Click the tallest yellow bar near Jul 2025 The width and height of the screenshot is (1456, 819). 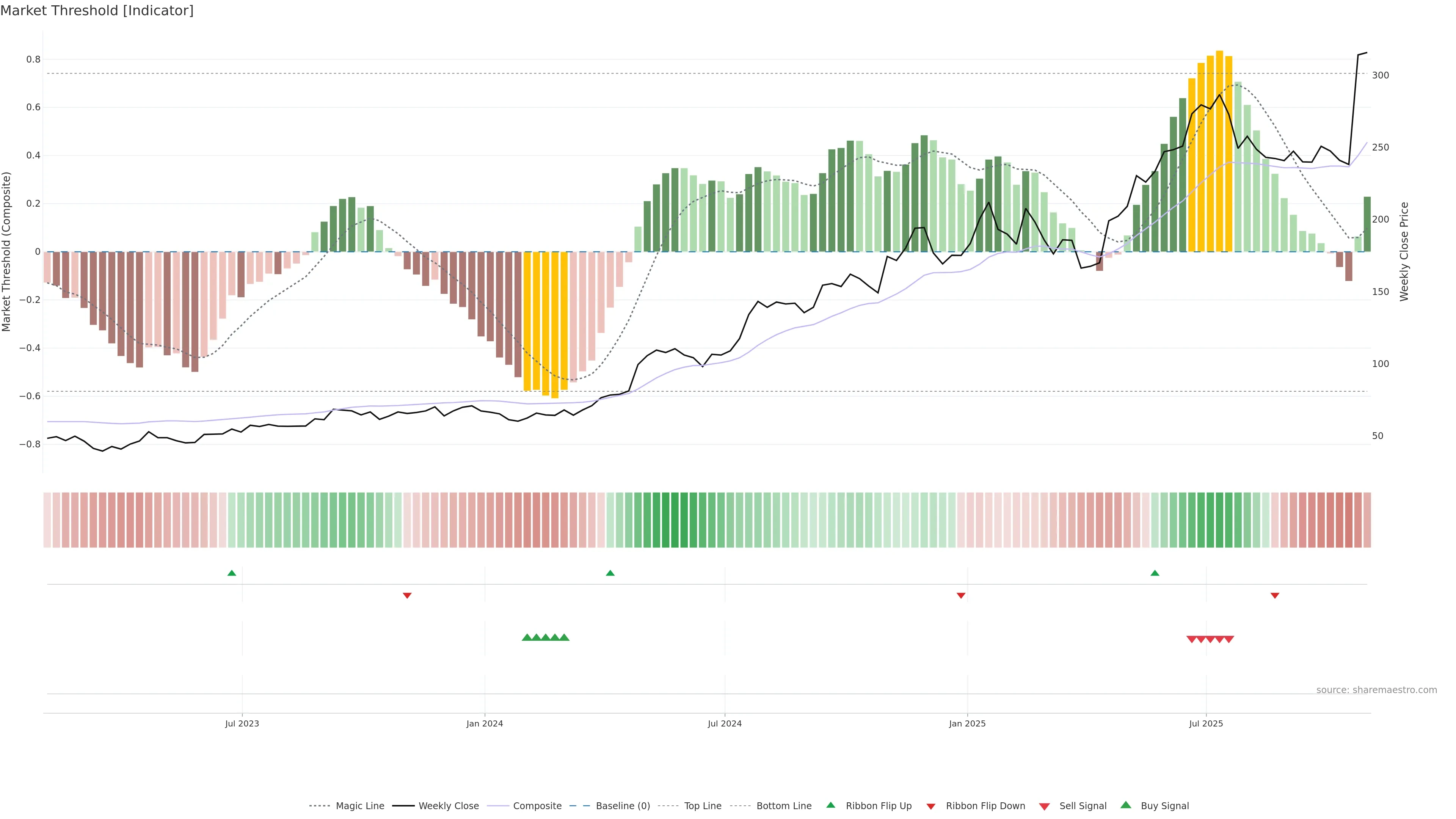[1220, 151]
